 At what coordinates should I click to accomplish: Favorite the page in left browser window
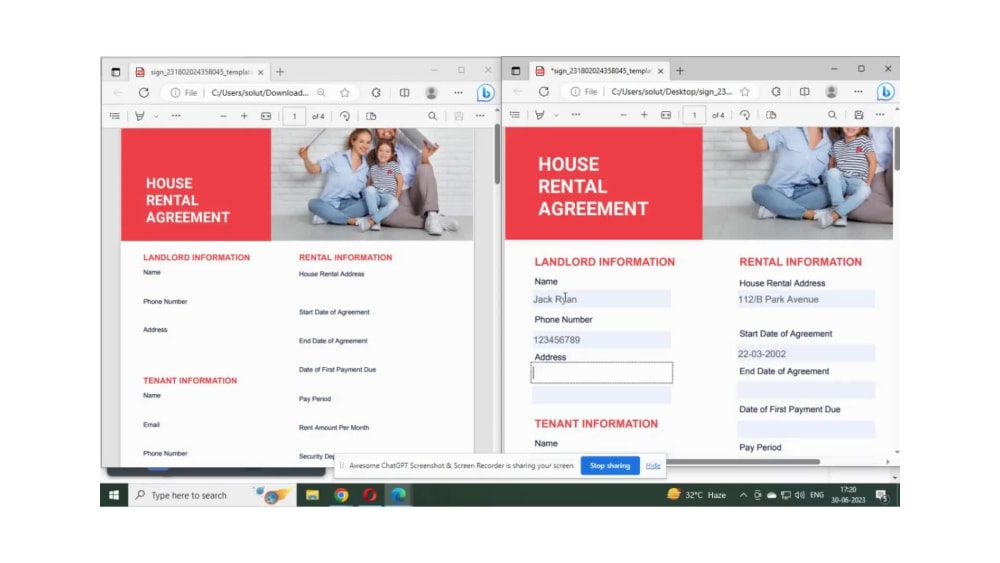tap(345, 92)
